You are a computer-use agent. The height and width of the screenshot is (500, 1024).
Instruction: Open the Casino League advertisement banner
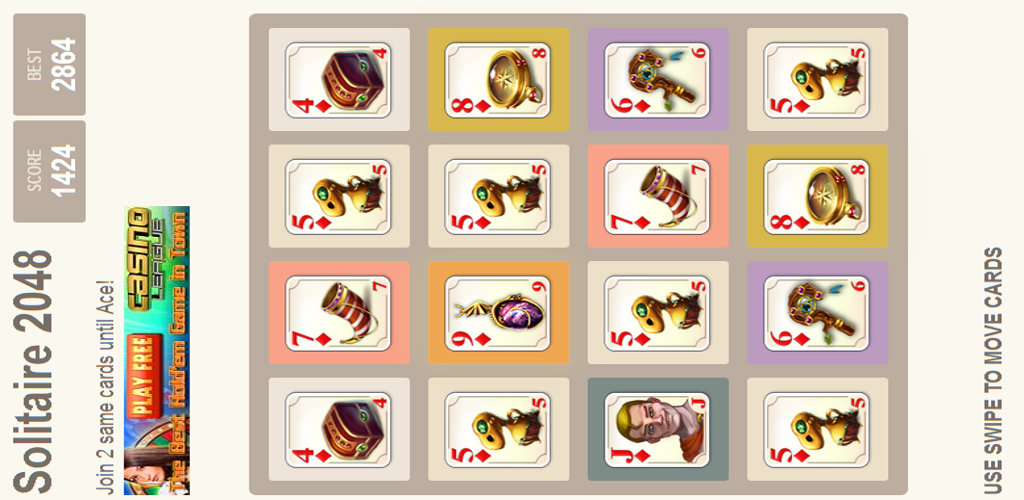pos(157,351)
